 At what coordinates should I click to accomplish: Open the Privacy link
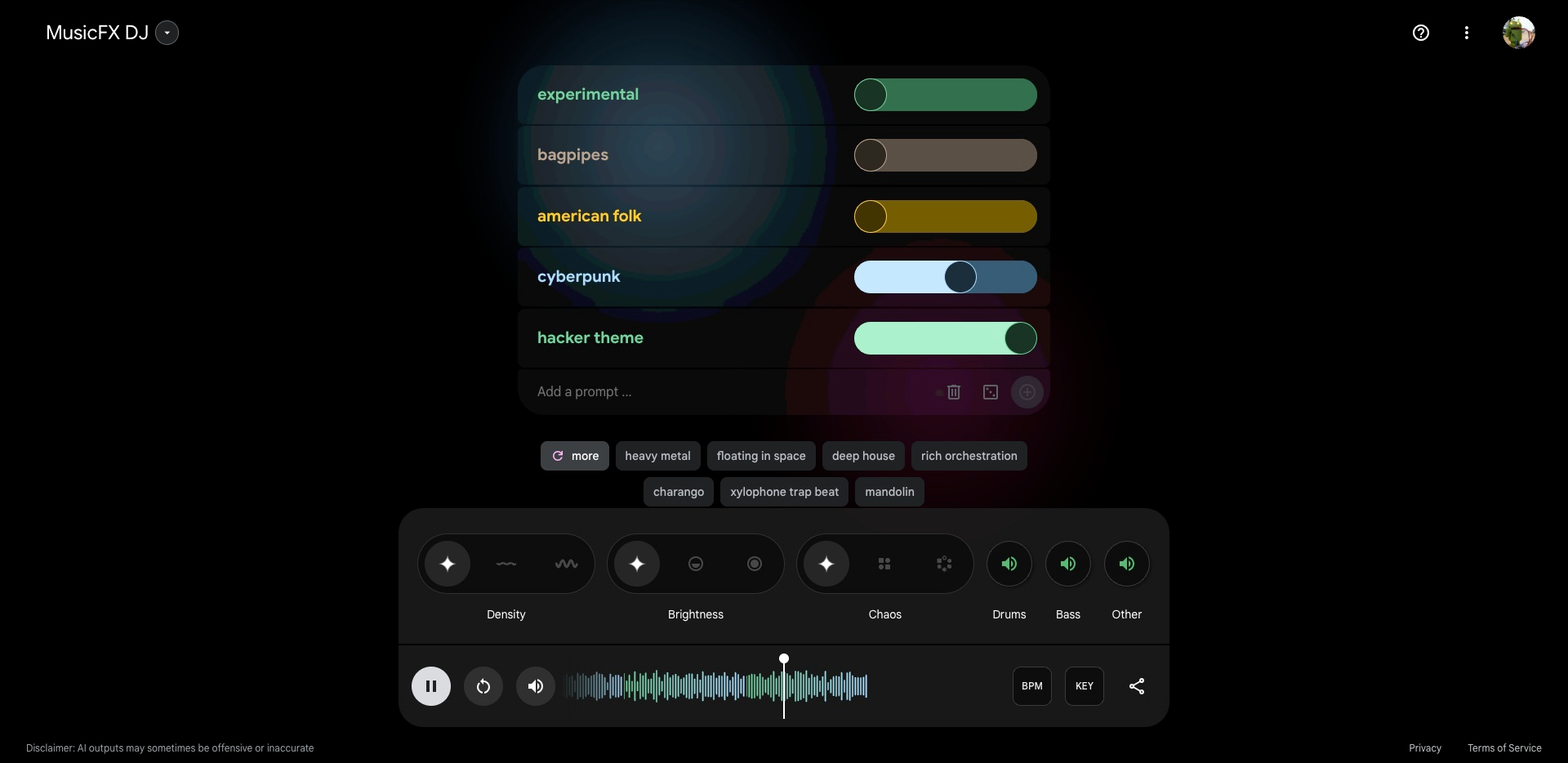tap(1425, 748)
